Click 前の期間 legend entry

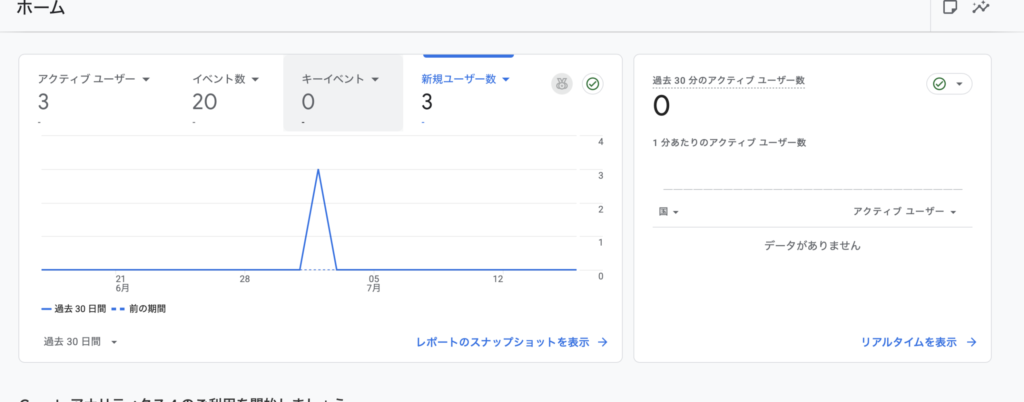[x=138, y=309]
